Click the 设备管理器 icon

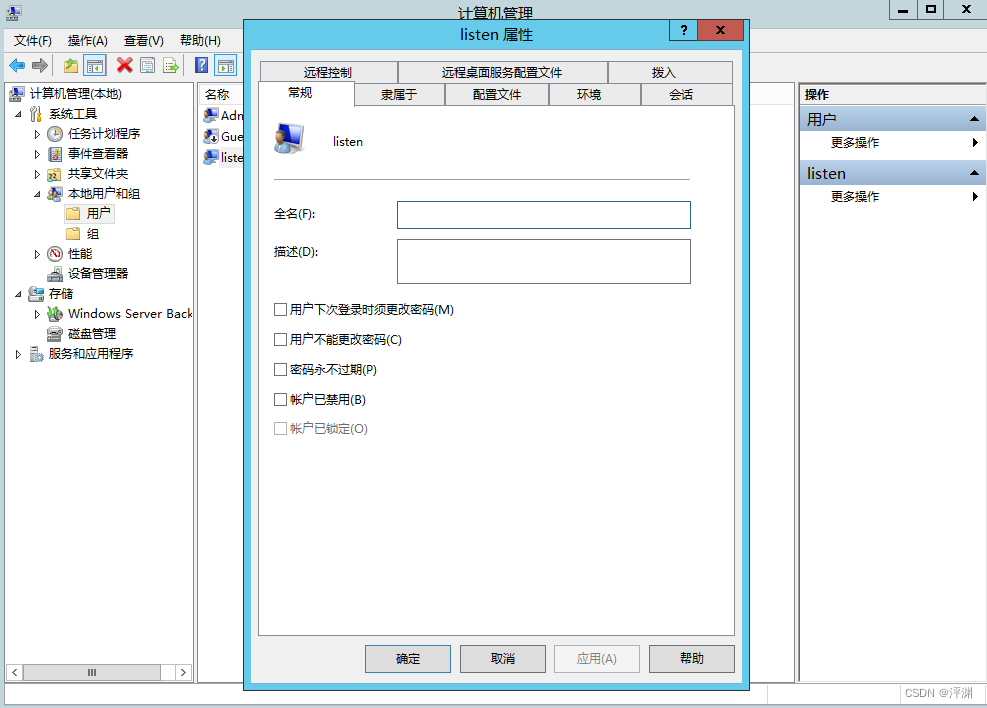(55, 274)
